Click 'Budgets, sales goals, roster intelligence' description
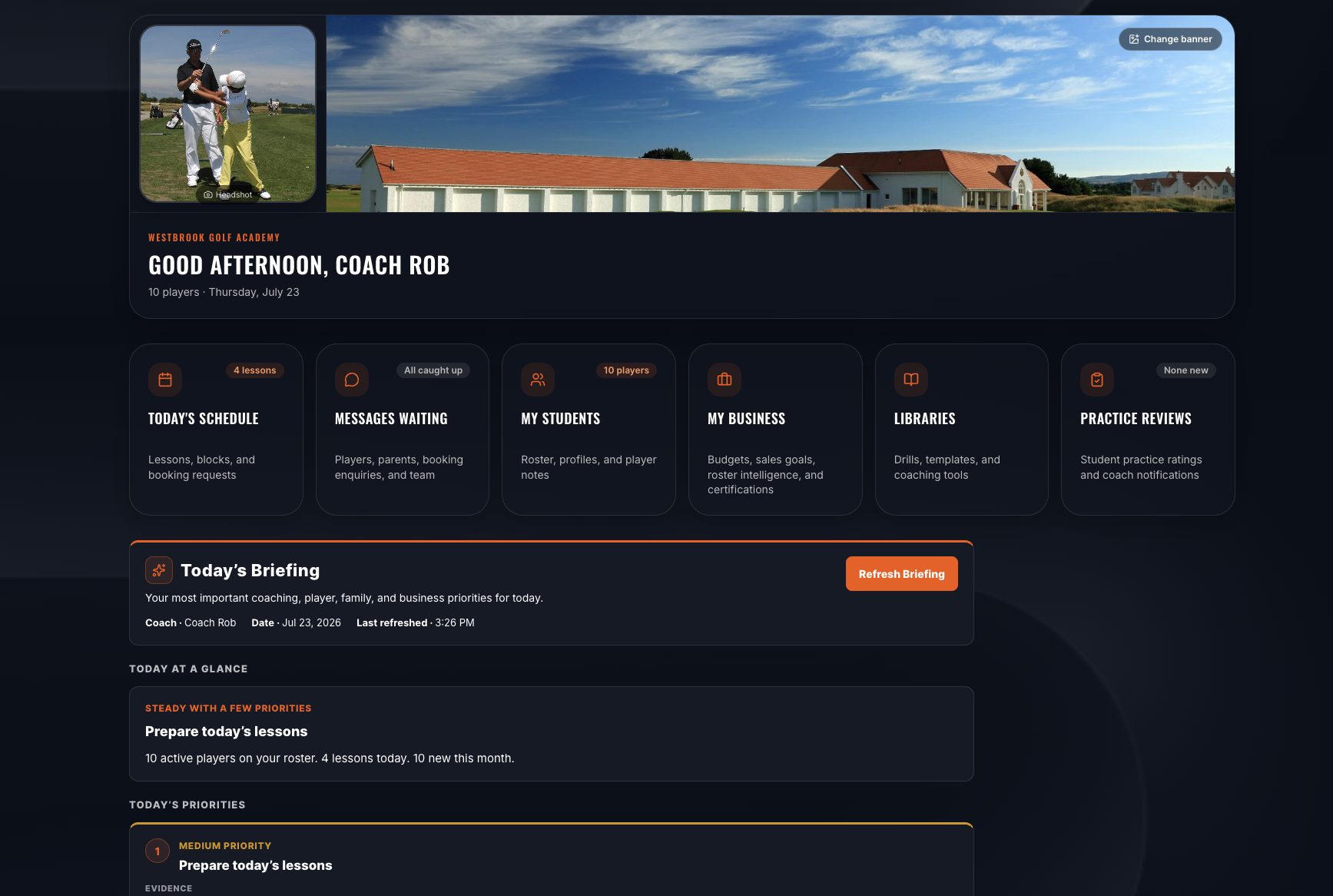This screenshot has height=896, width=1333. pos(765,475)
